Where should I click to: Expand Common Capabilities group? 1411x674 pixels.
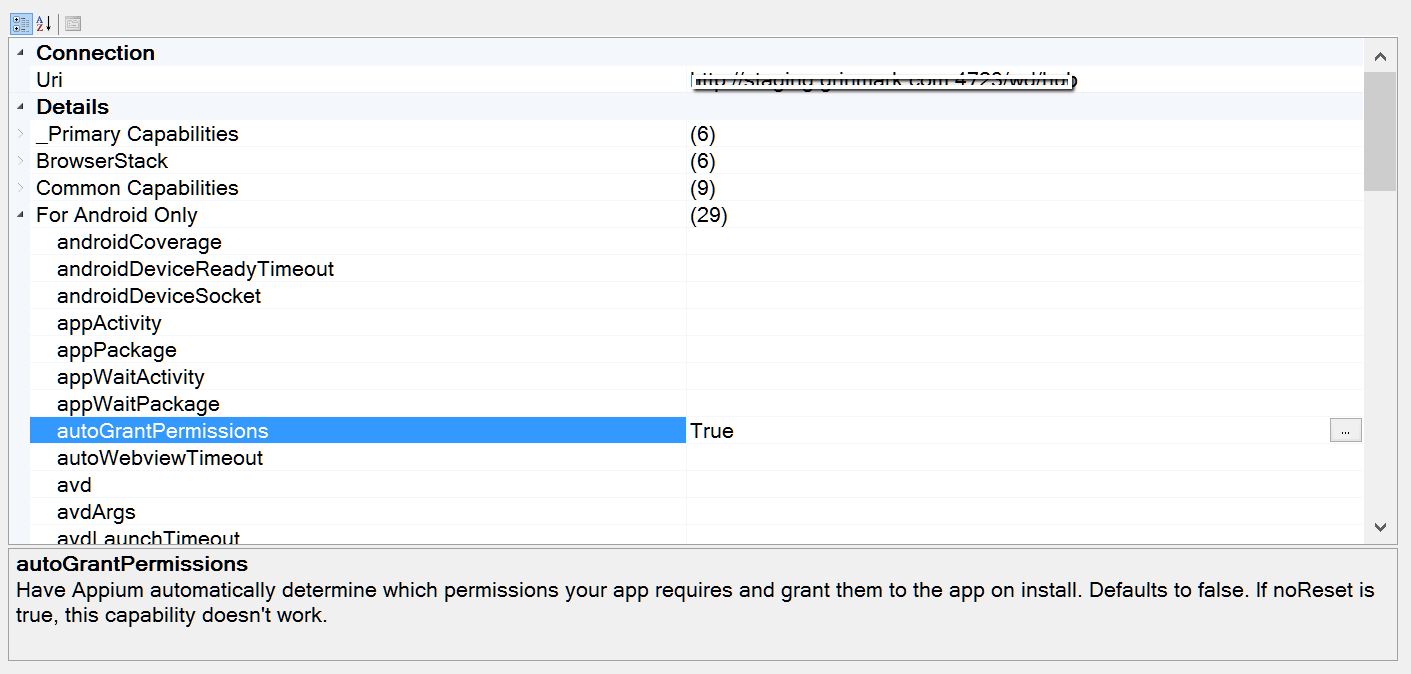click(x=20, y=188)
